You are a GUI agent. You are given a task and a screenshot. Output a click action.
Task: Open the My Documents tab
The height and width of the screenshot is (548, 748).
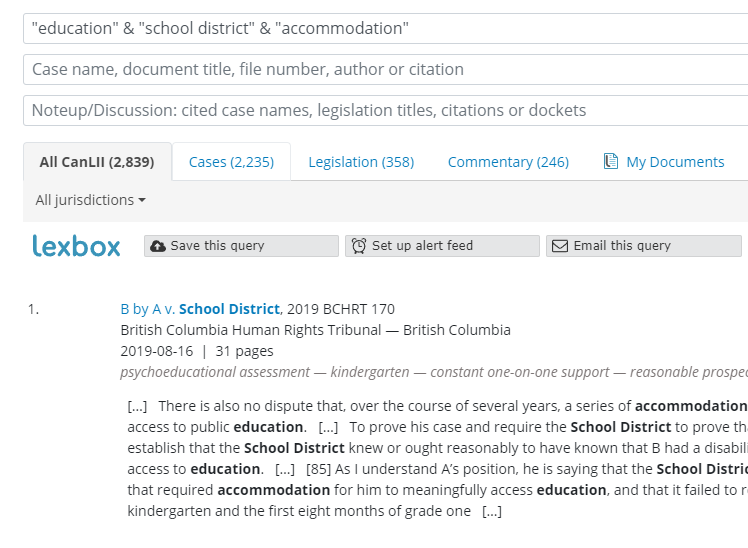pyautogui.click(x=664, y=162)
